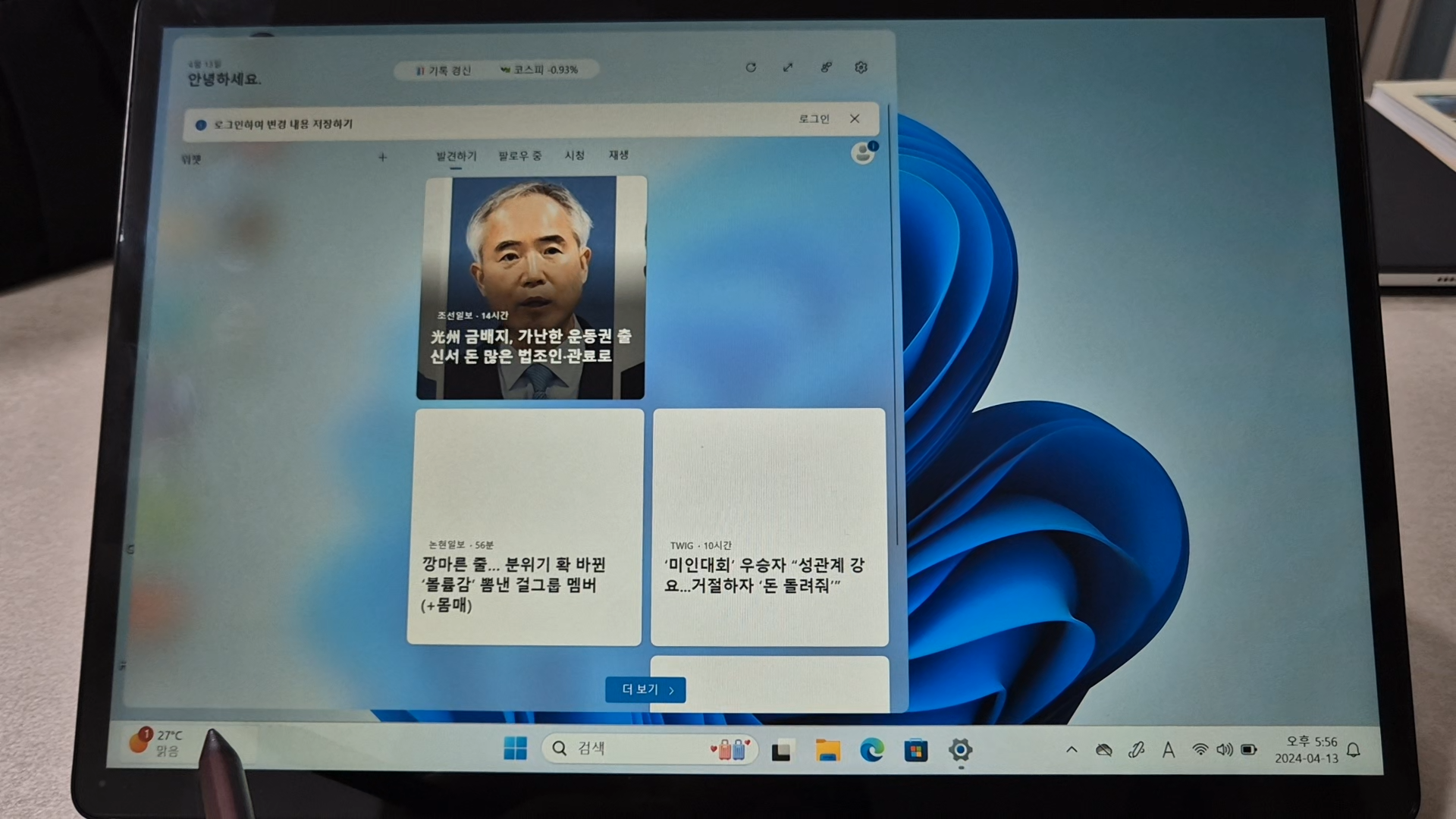Expand feed with 더 보기 button
This screenshot has width=1456, height=819.
pyautogui.click(x=645, y=689)
